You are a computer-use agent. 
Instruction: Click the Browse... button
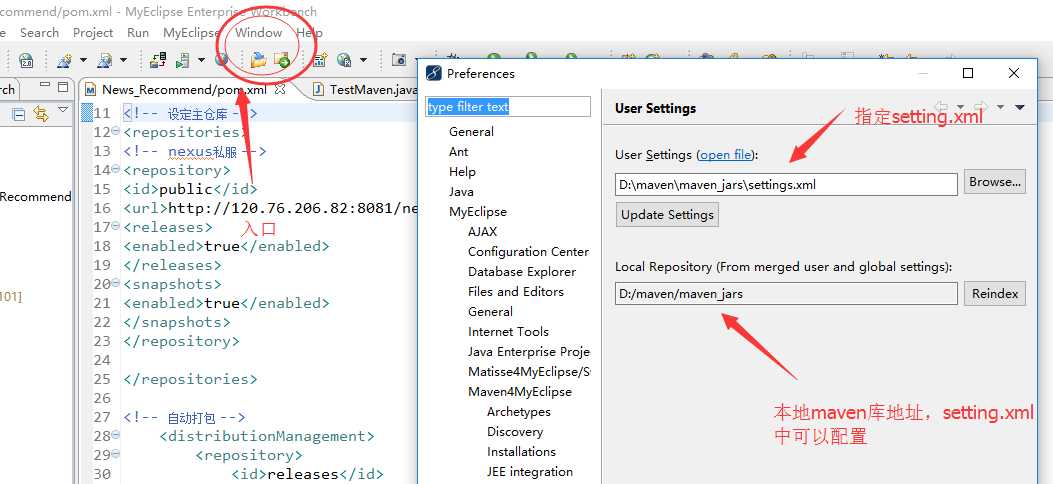[x=995, y=182]
